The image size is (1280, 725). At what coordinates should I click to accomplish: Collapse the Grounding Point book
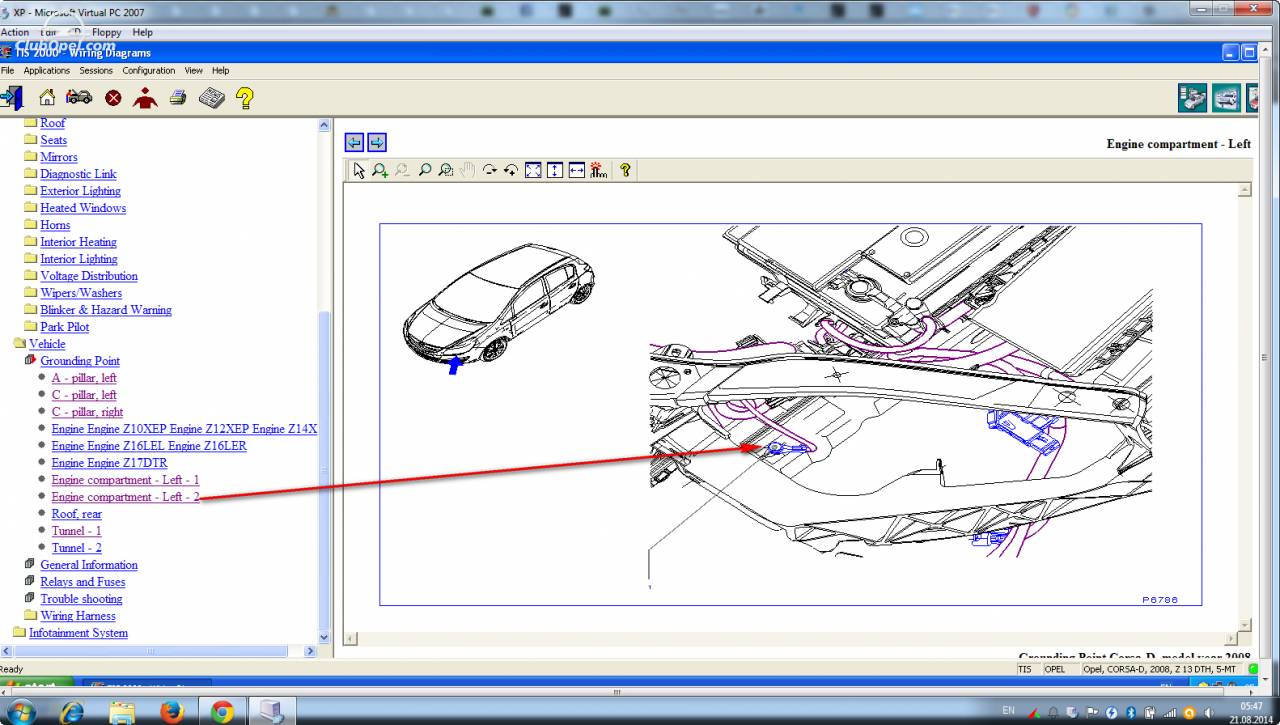30,360
